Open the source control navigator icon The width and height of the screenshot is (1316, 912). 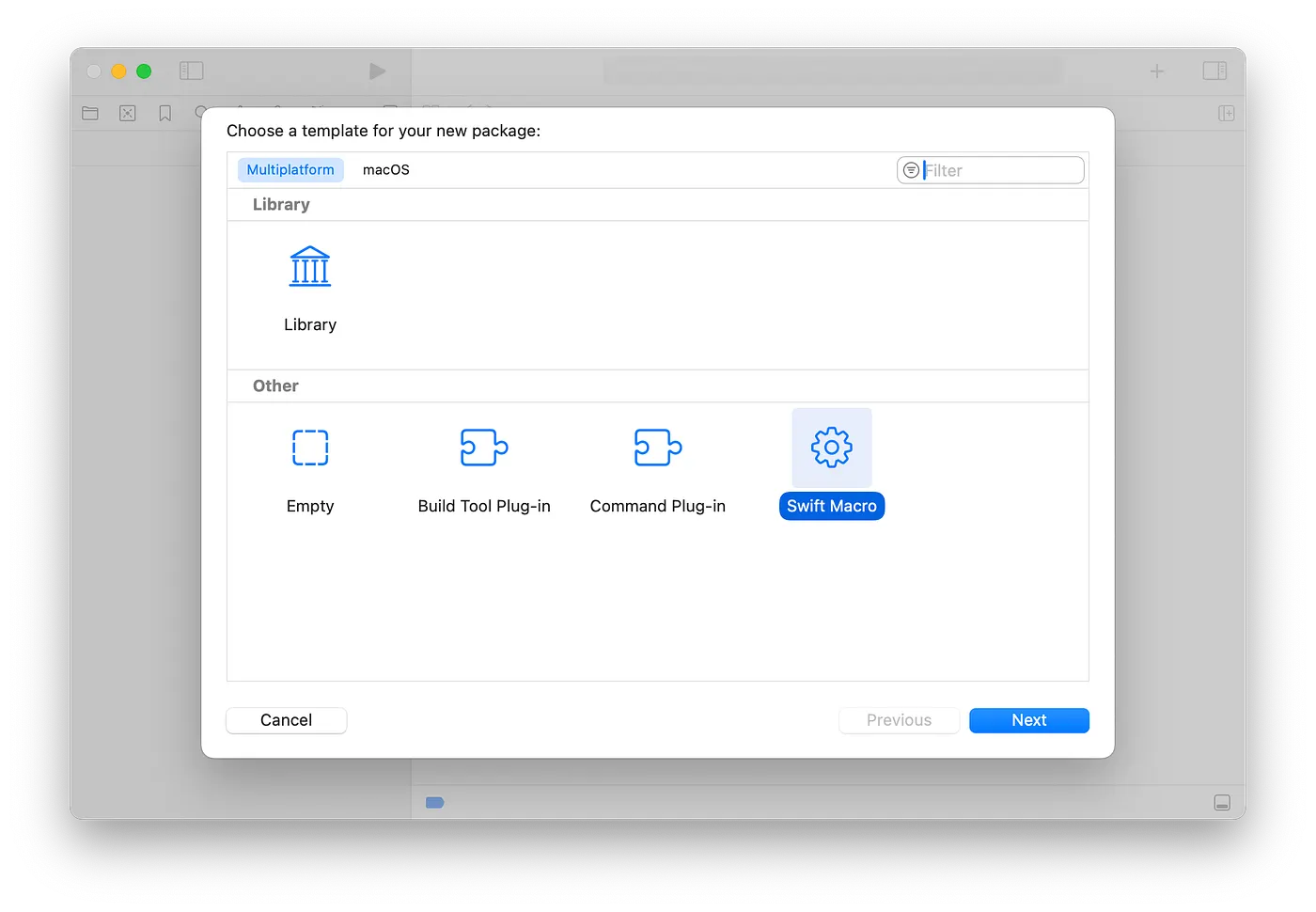128,114
